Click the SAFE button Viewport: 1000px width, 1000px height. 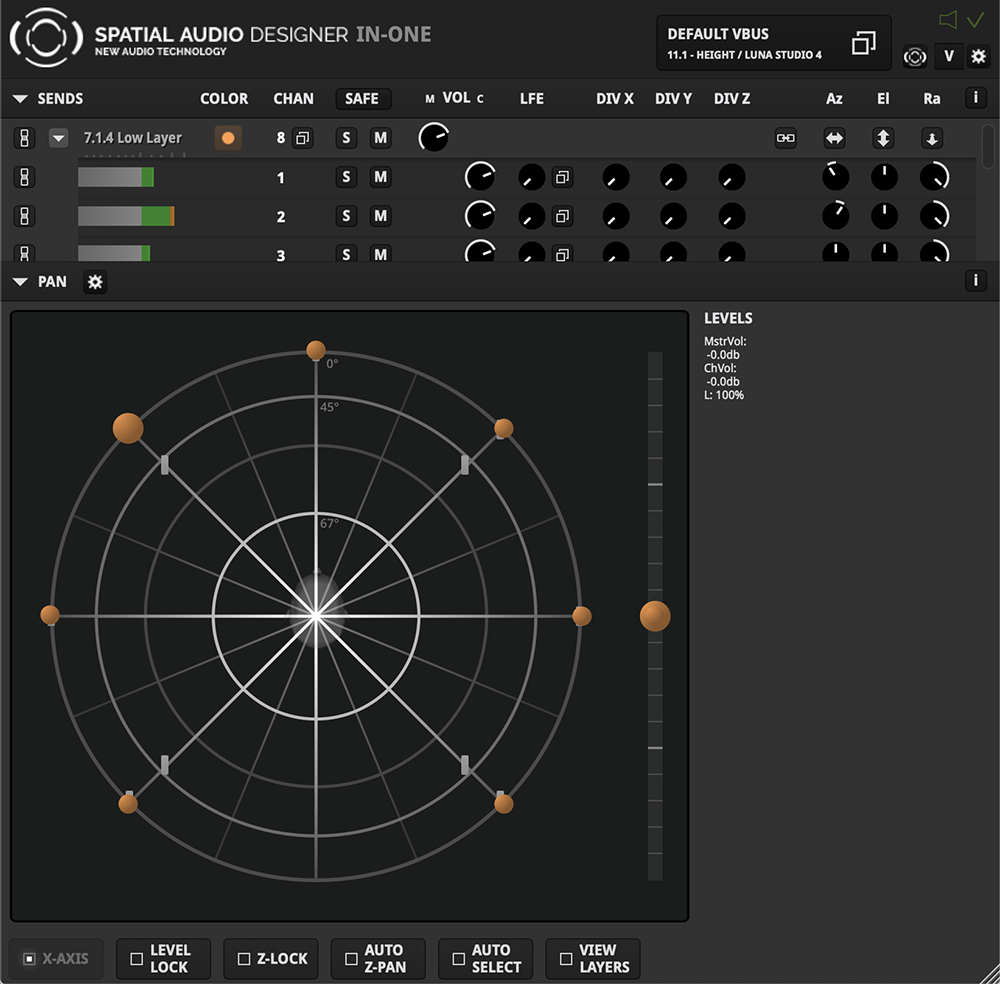coord(363,98)
